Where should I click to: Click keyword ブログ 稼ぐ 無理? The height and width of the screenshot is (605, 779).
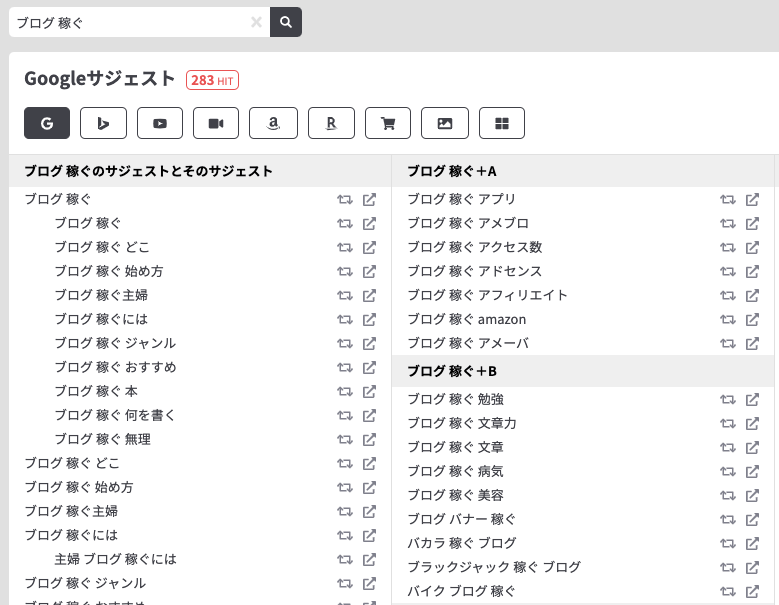[102, 440]
